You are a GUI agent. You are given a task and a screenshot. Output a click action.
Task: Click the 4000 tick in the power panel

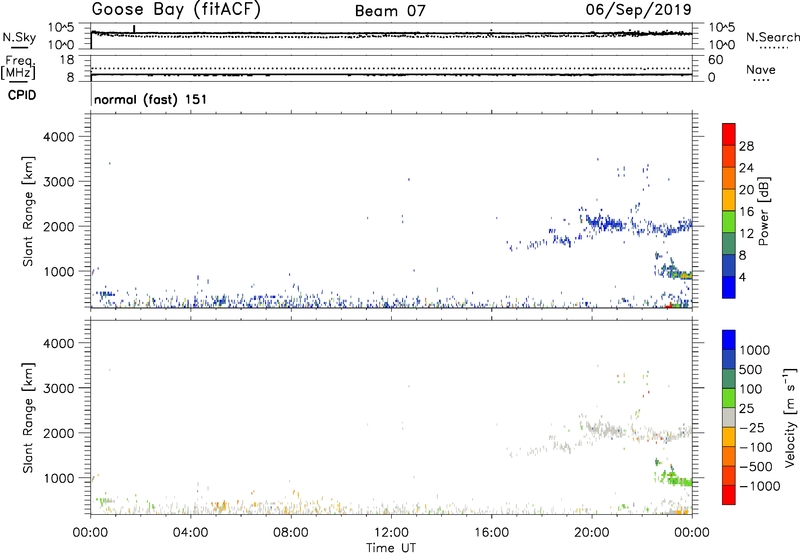pos(58,137)
